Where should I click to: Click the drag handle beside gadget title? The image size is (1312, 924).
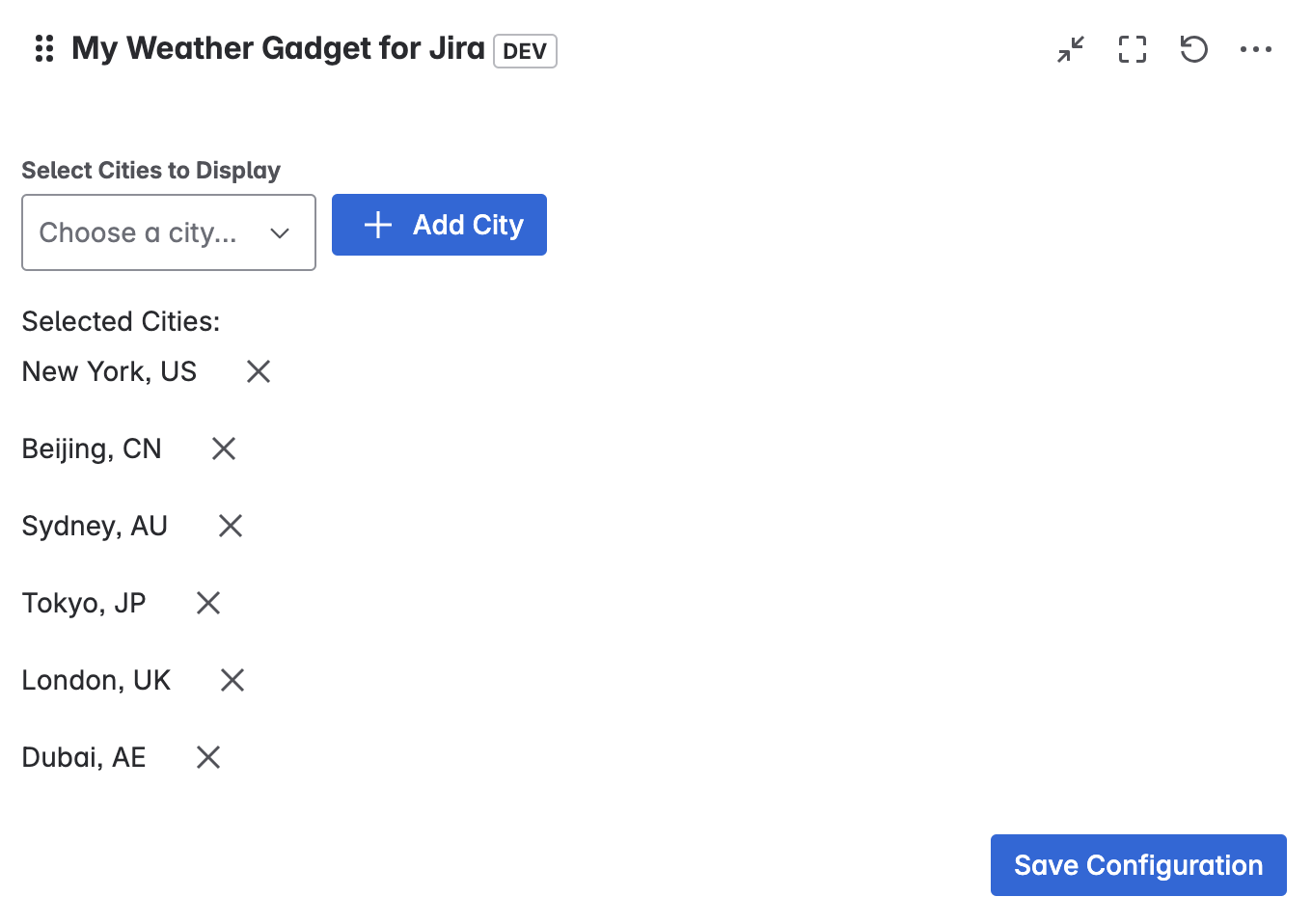coord(43,49)
